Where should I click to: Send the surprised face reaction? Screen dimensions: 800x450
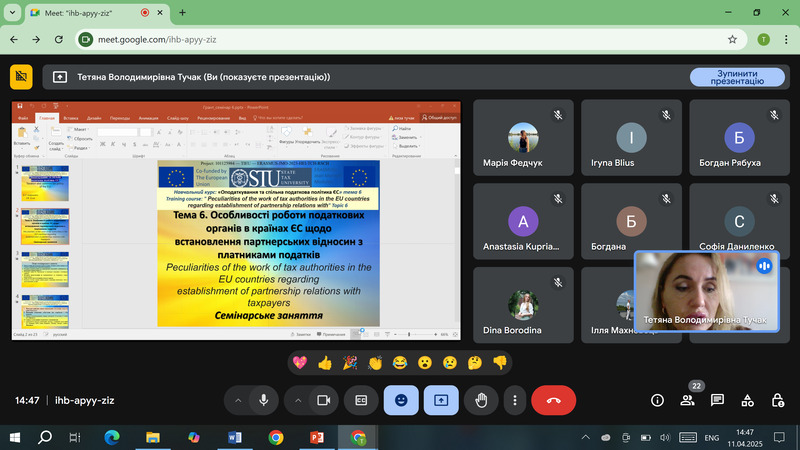coord(425,363)
